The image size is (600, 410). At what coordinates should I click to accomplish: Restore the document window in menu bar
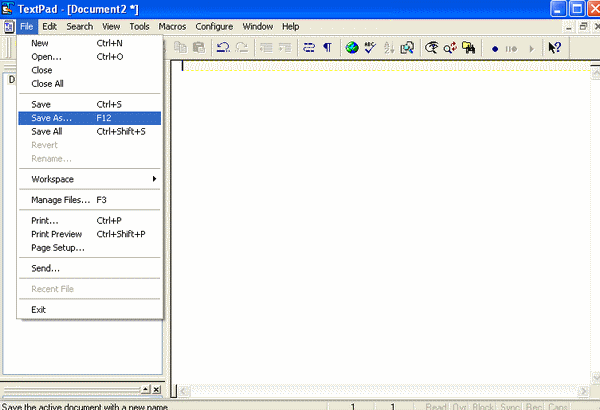pos(583,27)
